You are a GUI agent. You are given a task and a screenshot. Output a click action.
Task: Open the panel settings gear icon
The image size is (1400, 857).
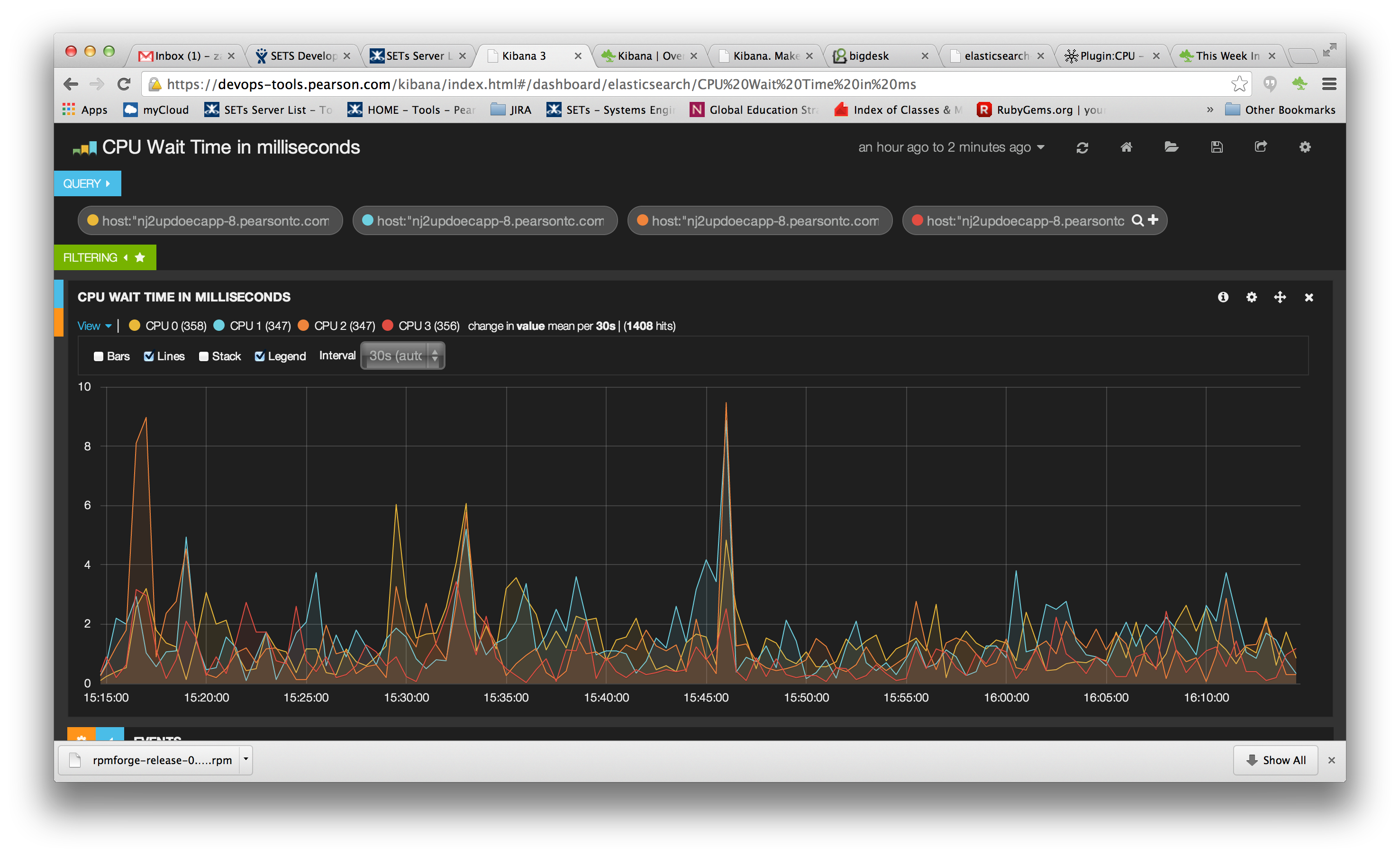point(1251,297)
